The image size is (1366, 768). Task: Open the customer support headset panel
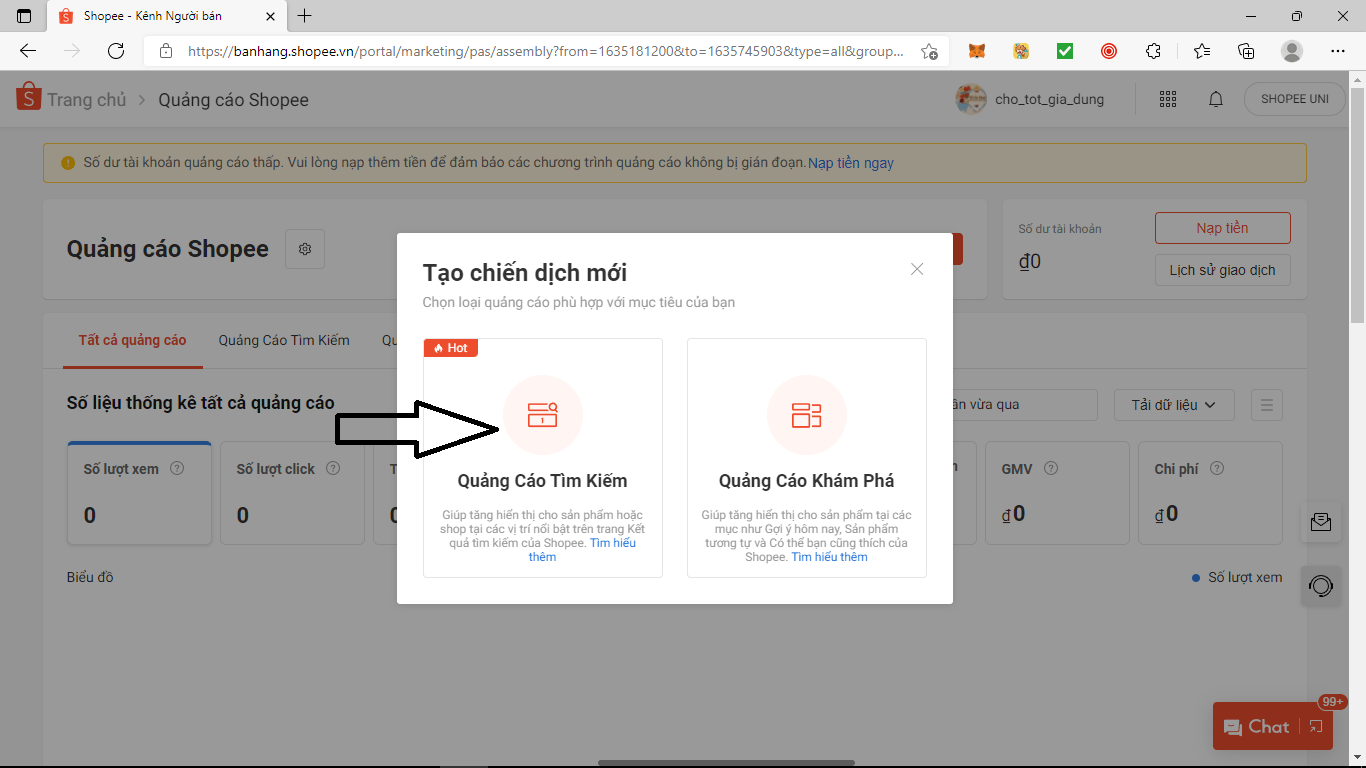tap(1321, 586)
